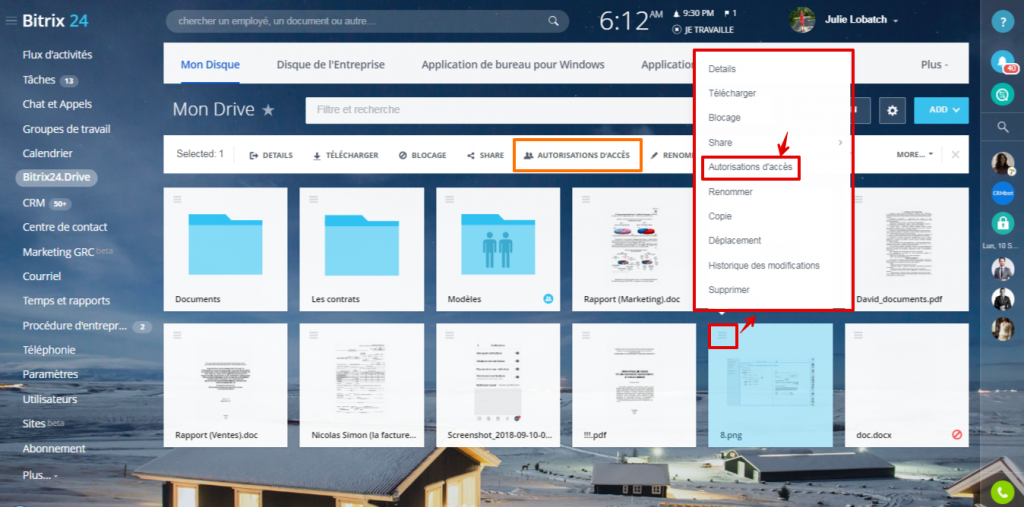Expand the MORE... toolbar dropdown

click(914, 155)
